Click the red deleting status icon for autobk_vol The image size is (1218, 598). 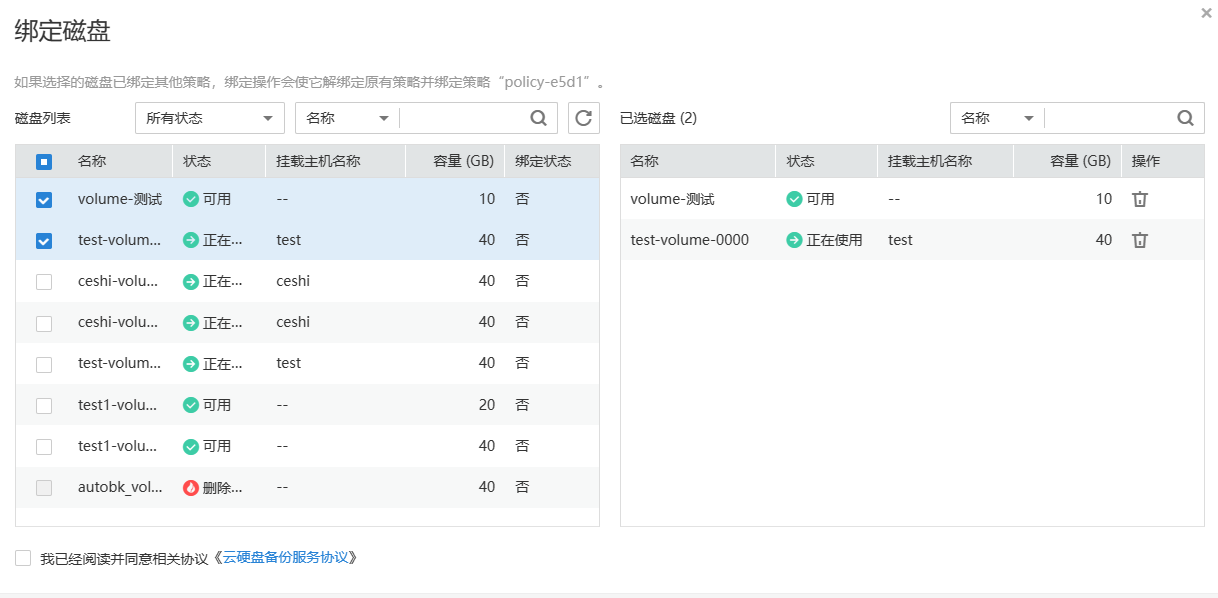[x=191, y=487]
